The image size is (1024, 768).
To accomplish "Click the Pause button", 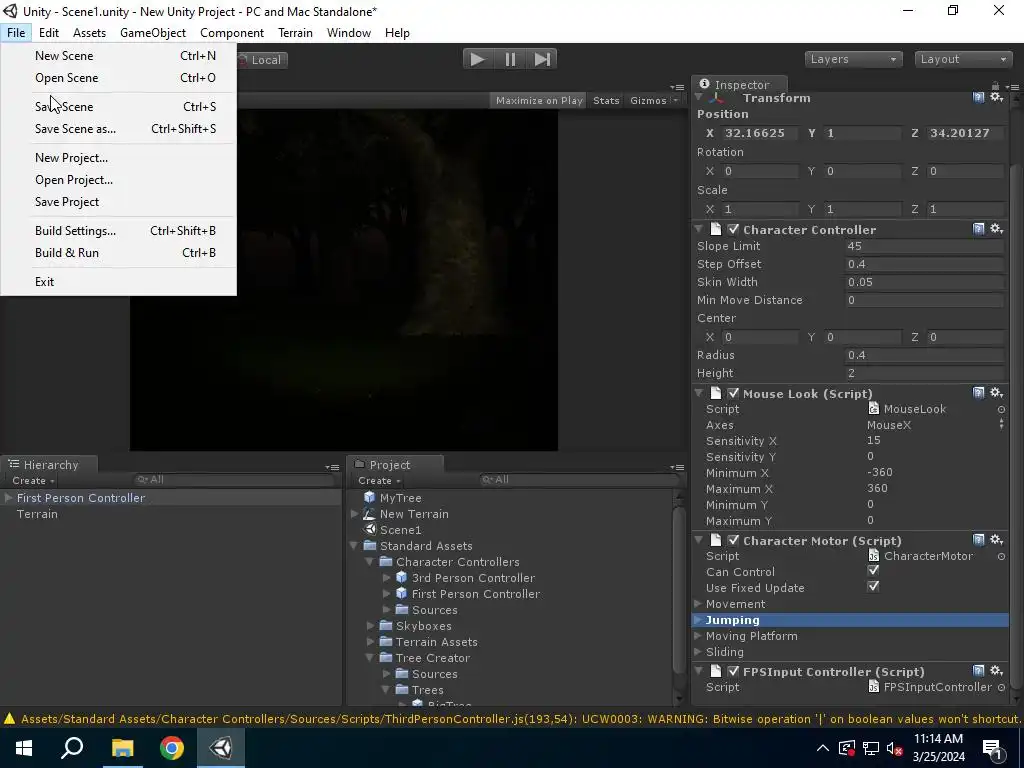I will tap(510, 59).
